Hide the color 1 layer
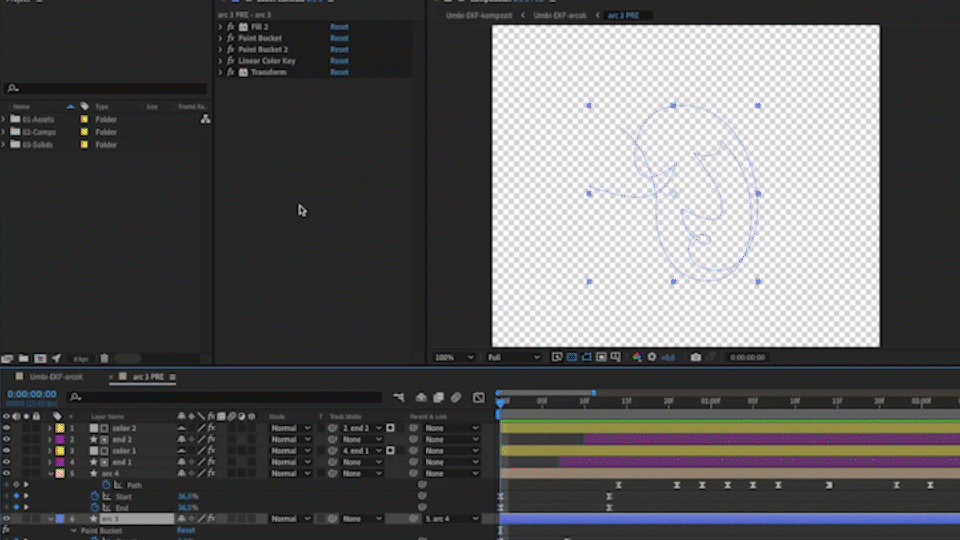960x540 pixels. (x=6, y=451)
